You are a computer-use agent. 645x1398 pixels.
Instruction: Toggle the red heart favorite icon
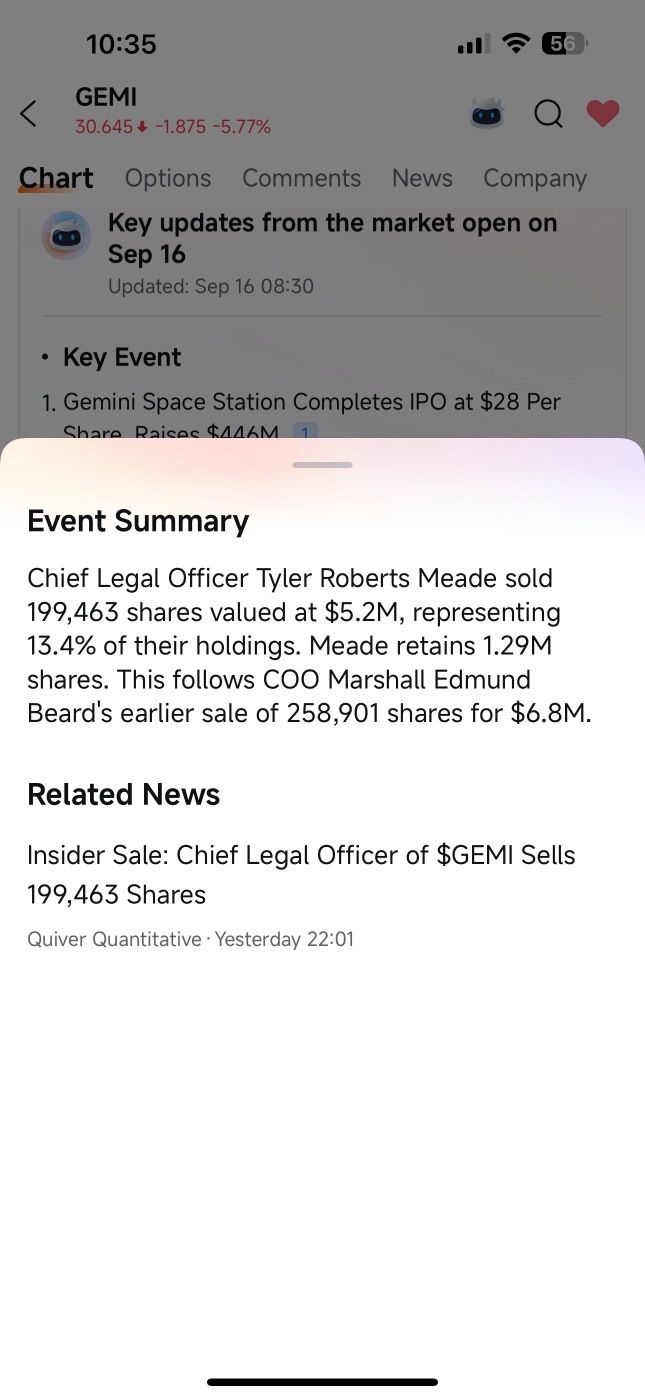pos(603,114)
